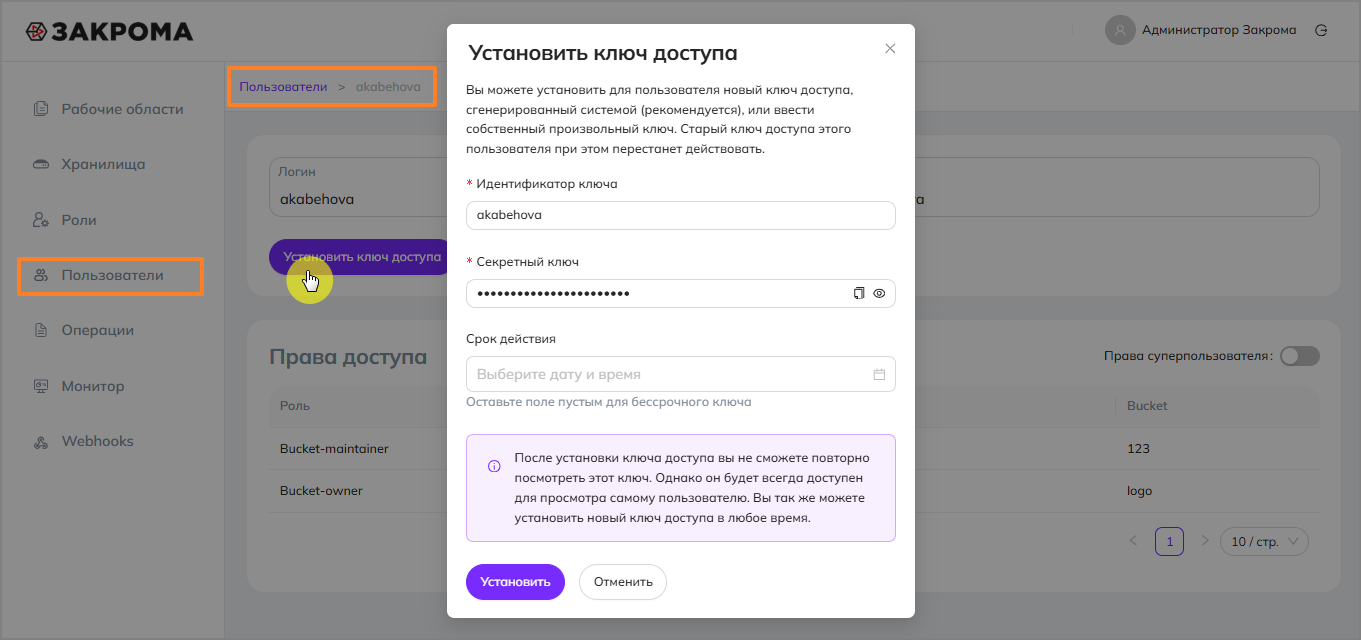This screenshot has height=640, width=1361.
Task: Open calendar icon in expiry field
Action: point(880,375)
